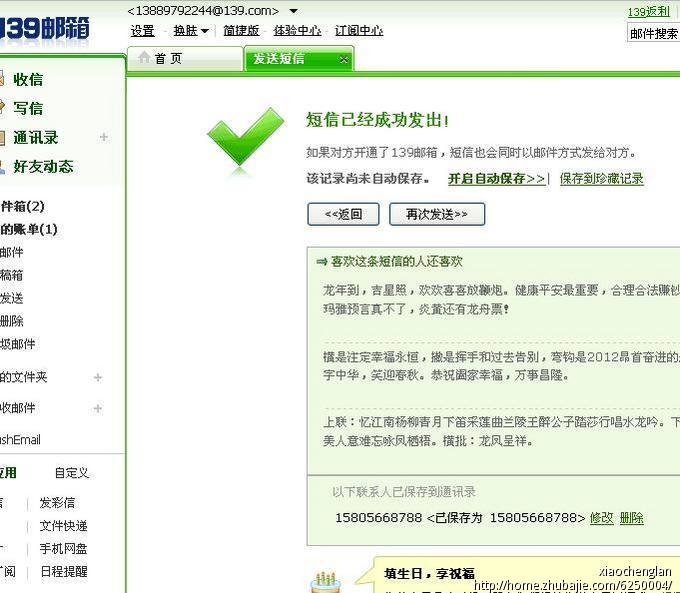Click the plus icon beside 通讯录
Screen dimensions: 680x593
click(x=103, y=137)
